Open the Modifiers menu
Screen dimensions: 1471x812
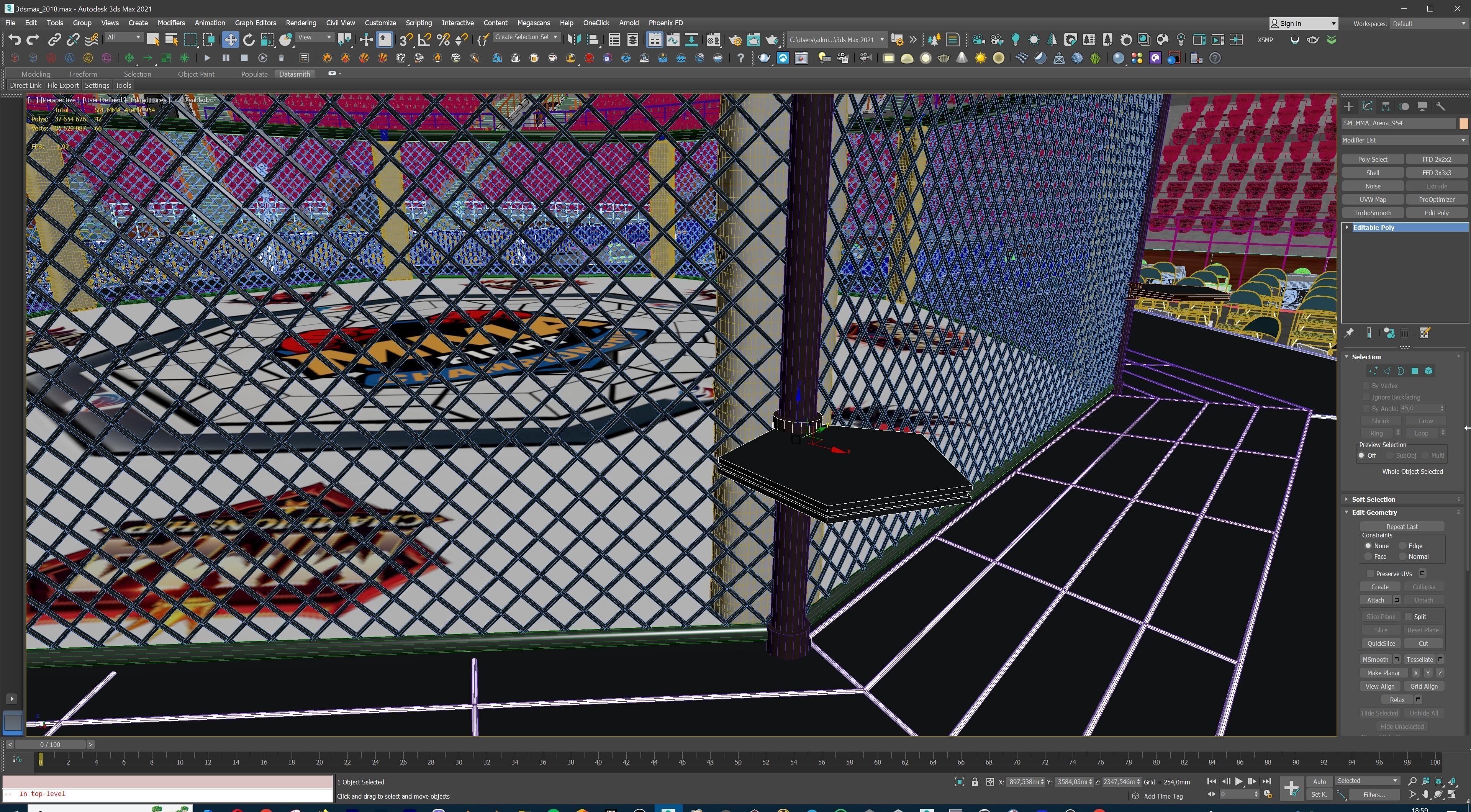point(171,23)
